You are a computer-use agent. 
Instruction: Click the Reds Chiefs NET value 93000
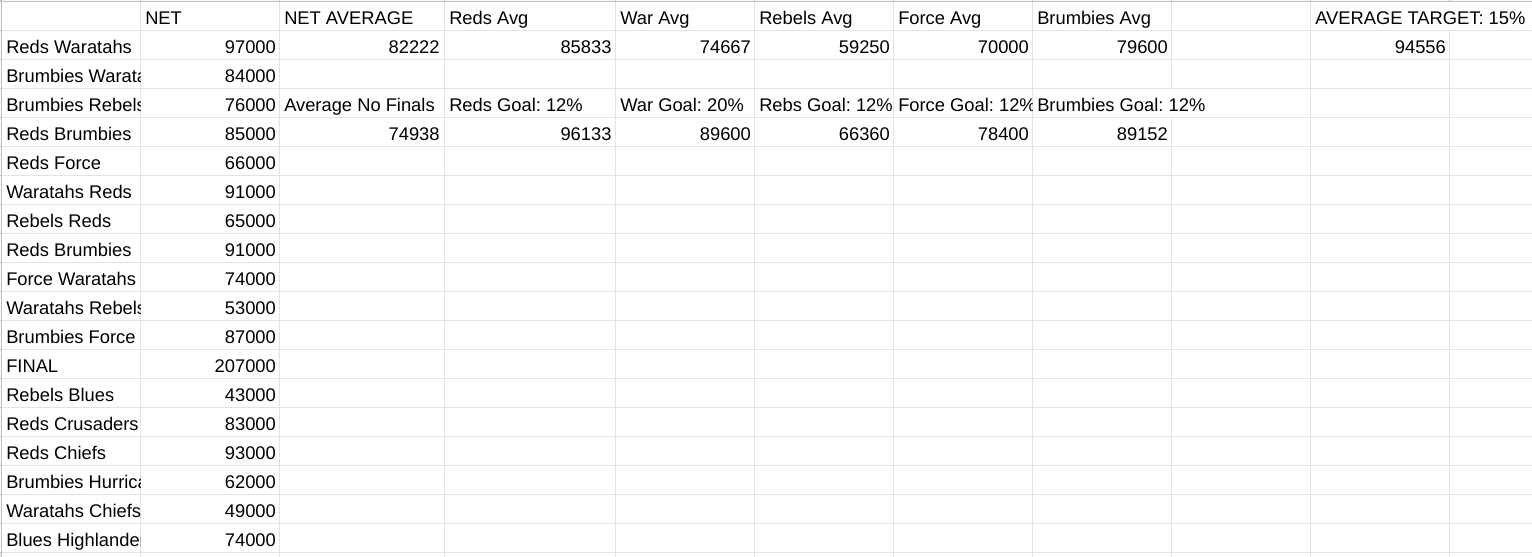[x=210, y=453]
